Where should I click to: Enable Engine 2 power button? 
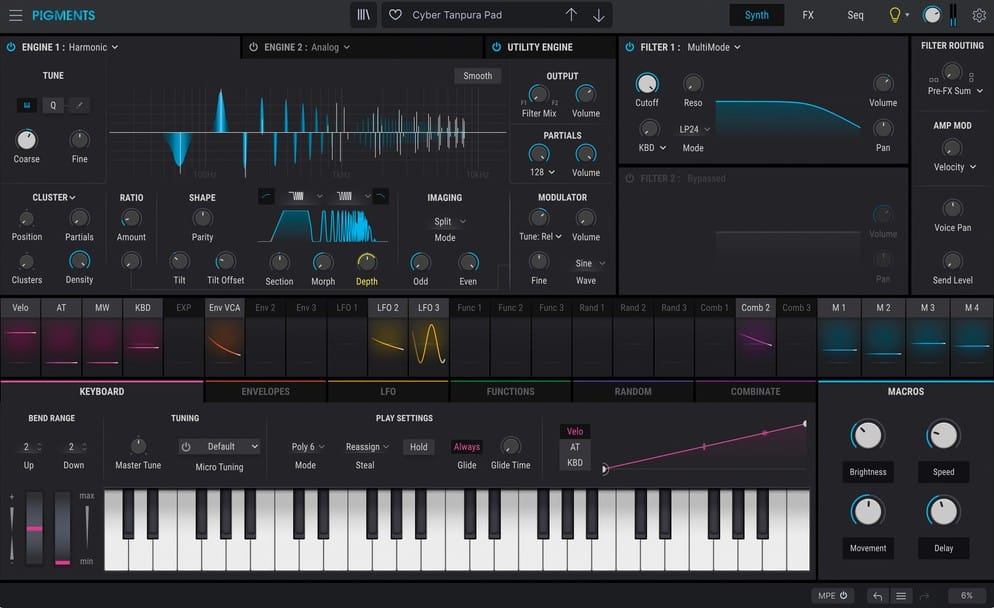[x=254, y=47]
